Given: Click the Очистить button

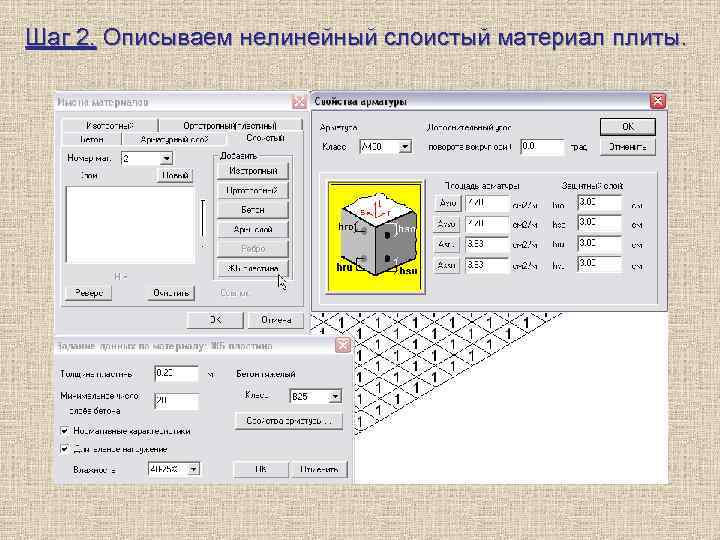Looking at the screenshot, I should (x=171, y=293).
